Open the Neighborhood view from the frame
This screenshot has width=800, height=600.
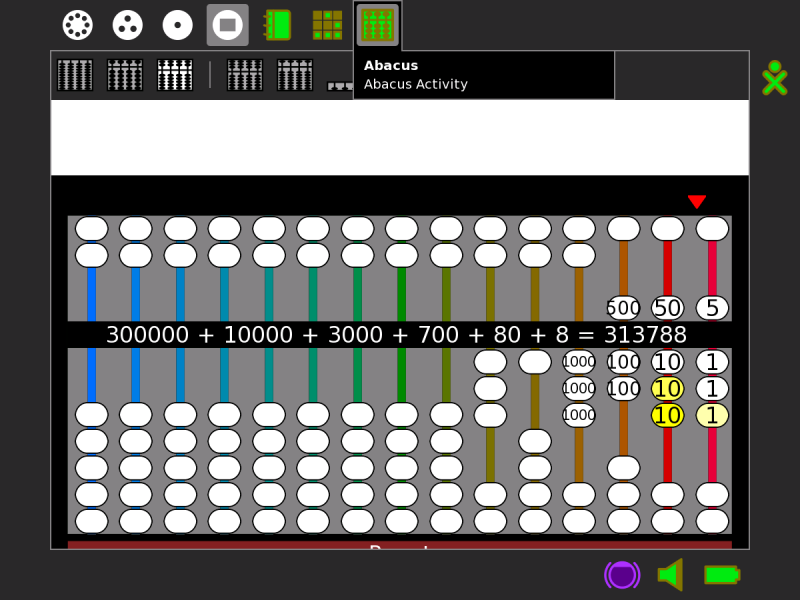pos(77,25)
